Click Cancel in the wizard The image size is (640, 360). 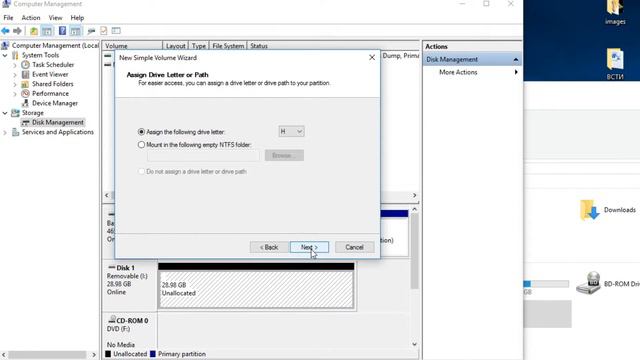tap(354, 247)
